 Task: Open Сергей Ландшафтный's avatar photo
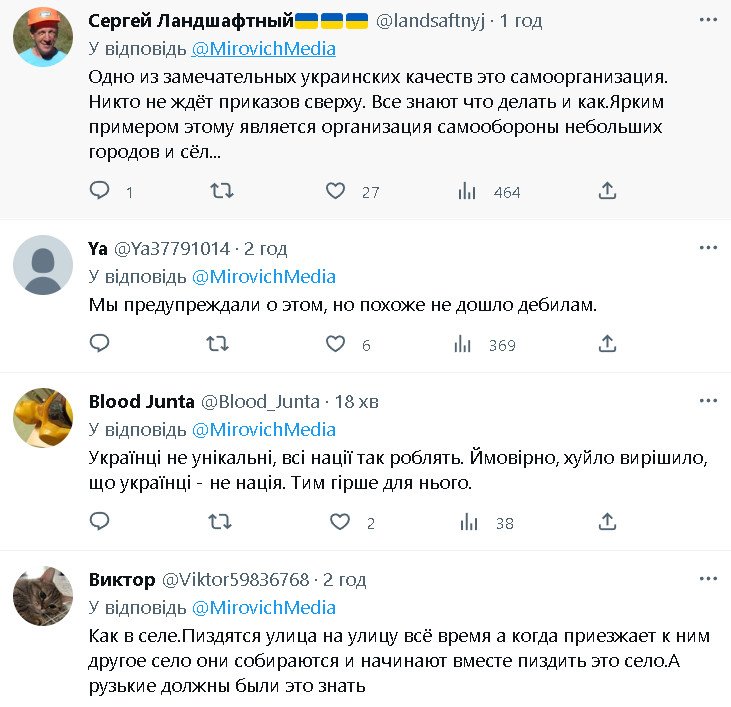coord(43,39)
